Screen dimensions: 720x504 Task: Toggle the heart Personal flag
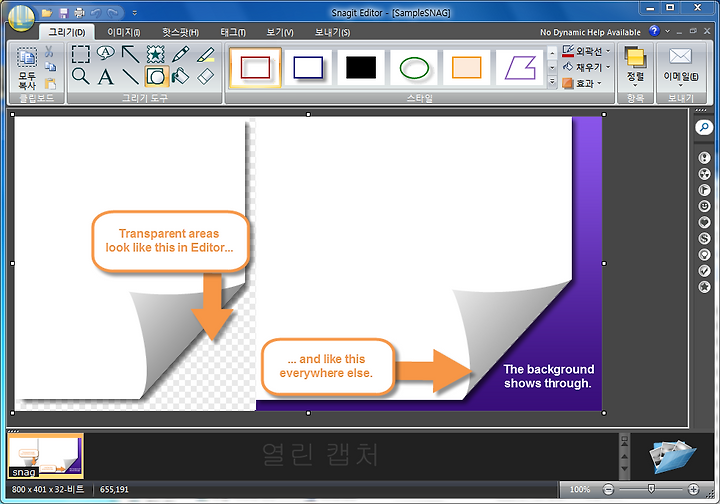[x=704, y=222]
